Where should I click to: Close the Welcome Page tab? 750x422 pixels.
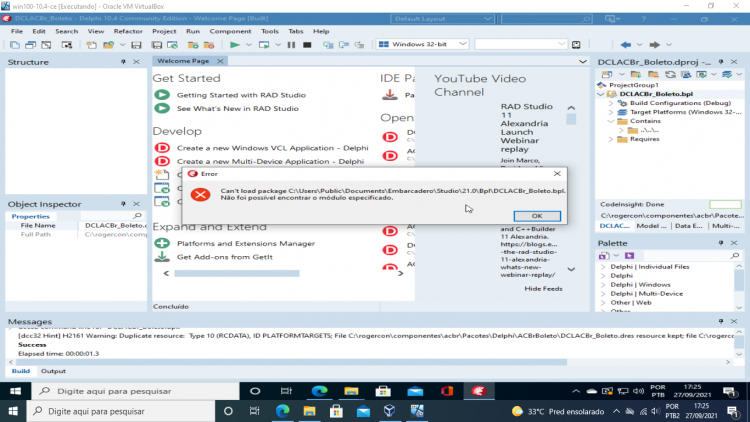pyautogui.click(x=220, y=61)
